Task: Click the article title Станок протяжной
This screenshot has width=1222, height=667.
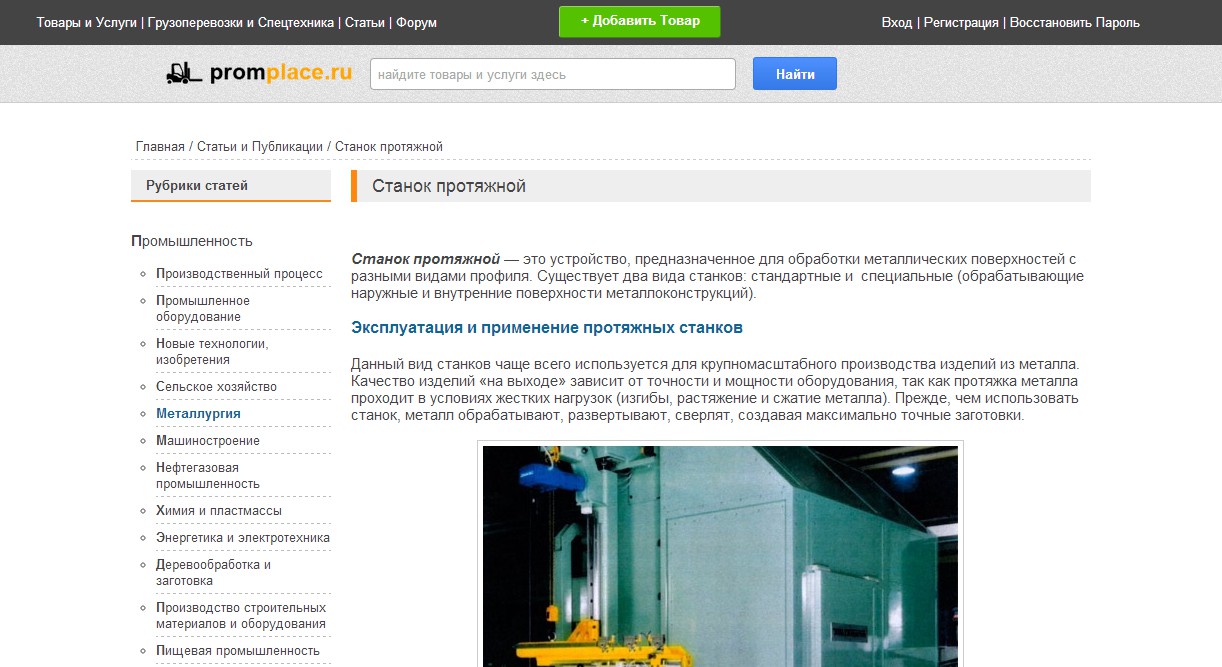Action: pos(449,186)
